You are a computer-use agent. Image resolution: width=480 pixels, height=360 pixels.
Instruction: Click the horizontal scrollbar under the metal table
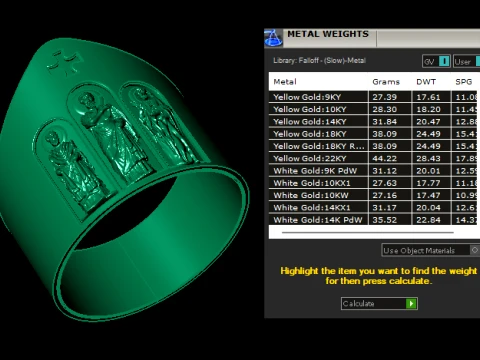[368, 232]
